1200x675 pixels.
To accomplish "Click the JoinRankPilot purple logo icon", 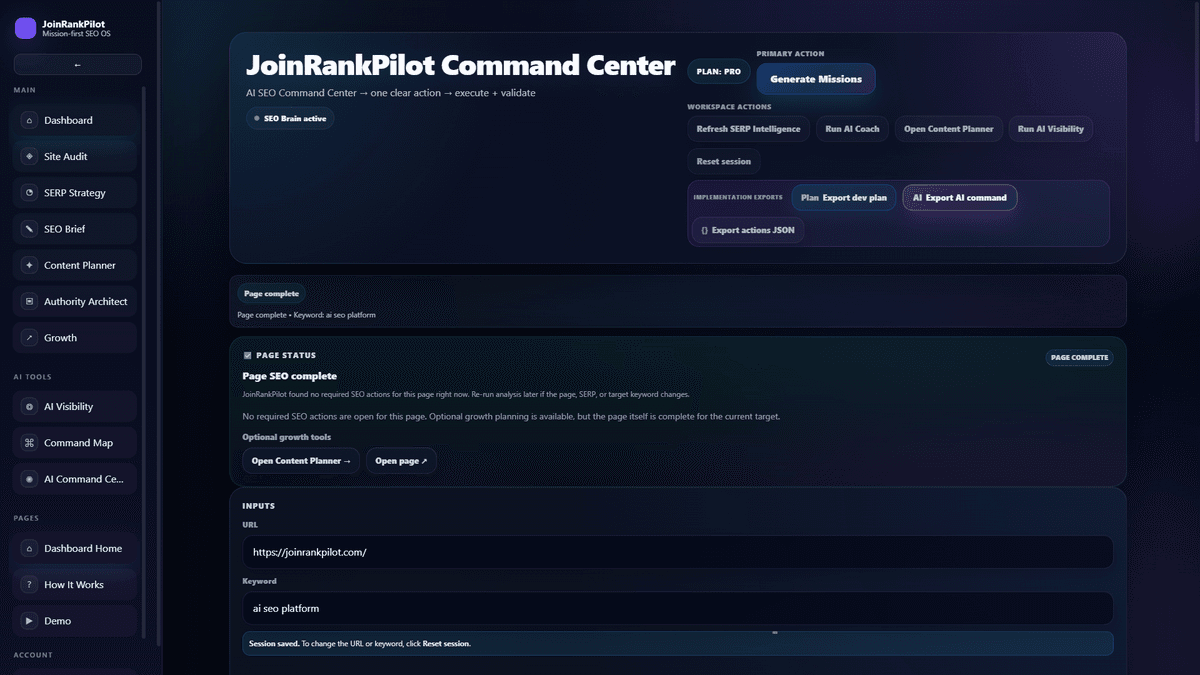I will pos(25,28).
